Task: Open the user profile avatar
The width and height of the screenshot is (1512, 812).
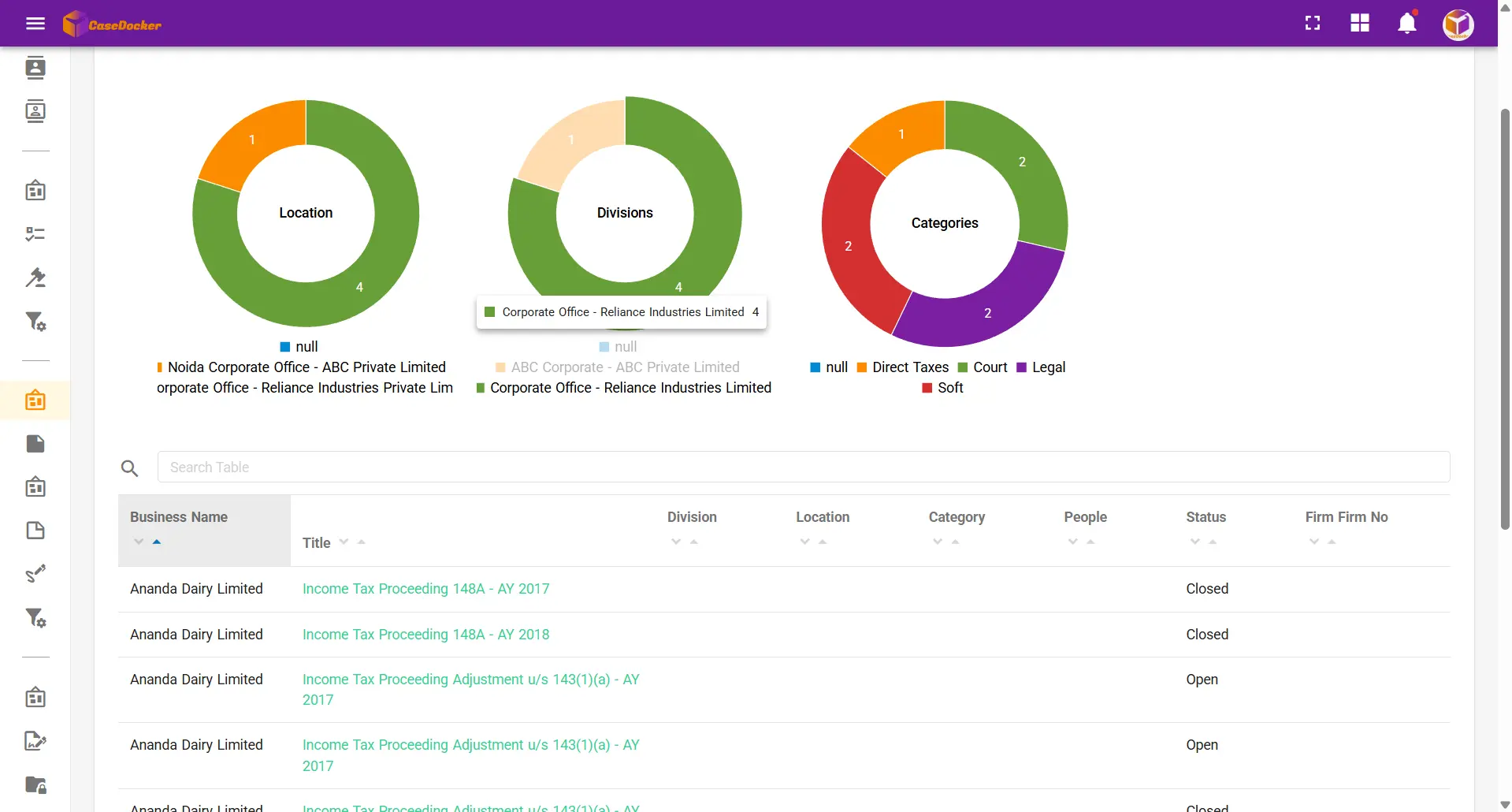Action: click(x=1458, y=24)
